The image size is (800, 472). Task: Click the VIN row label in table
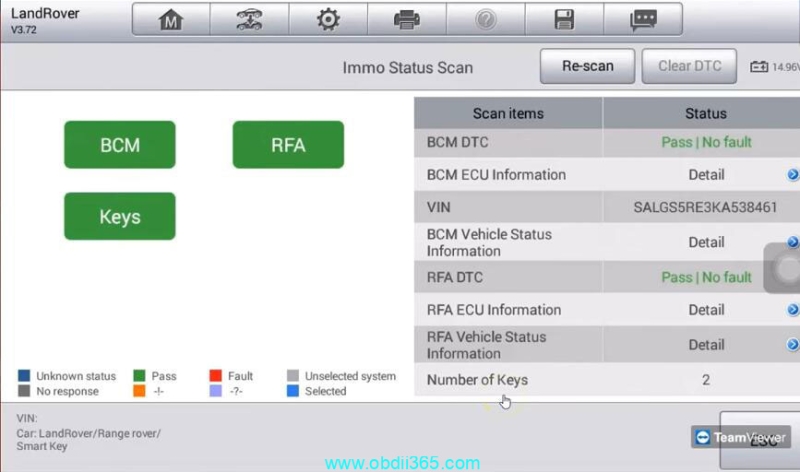point(438,207)
